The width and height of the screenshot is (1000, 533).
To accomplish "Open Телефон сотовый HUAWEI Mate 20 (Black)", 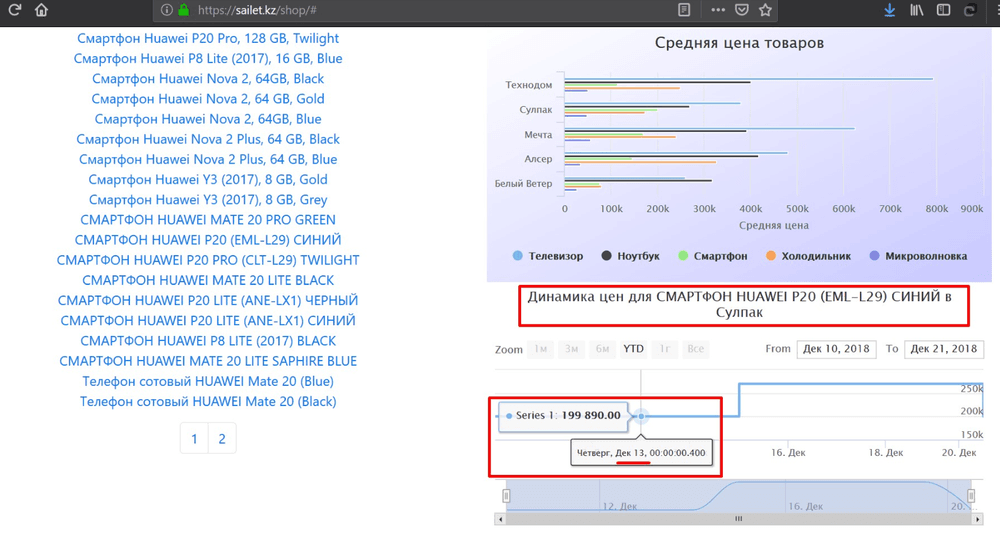I will pyautogui.click(x=208, y=402).
